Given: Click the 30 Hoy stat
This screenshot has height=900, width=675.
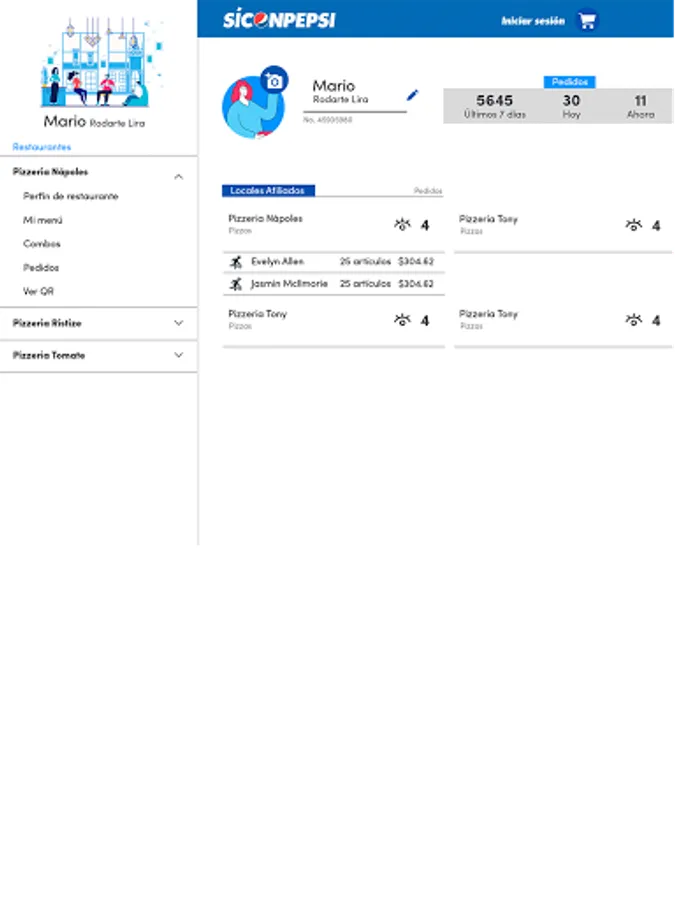Looking at the screenshot, I should 571,106.
